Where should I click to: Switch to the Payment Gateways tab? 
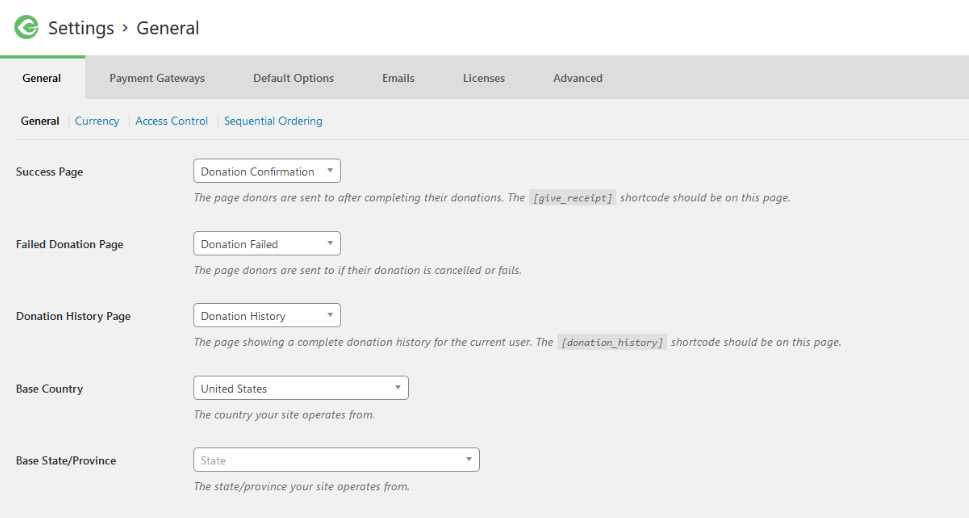(x=157, y=78)
